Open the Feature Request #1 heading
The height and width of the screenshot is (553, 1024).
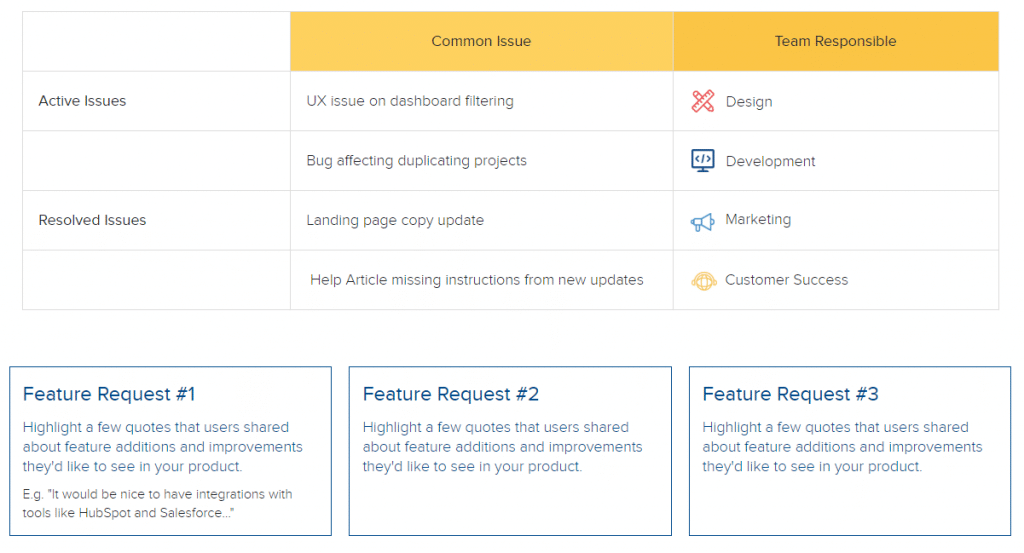pyautogui.click(x=109, y=394)
